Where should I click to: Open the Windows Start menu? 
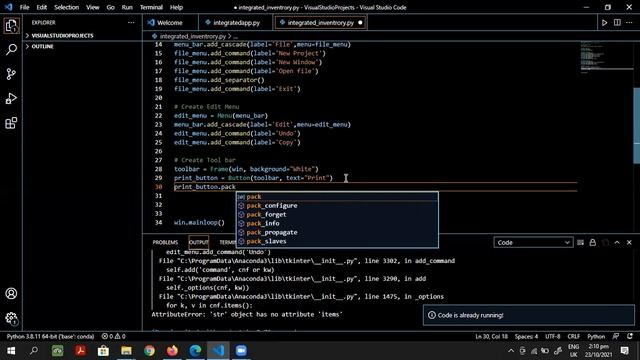click(11, 351)
